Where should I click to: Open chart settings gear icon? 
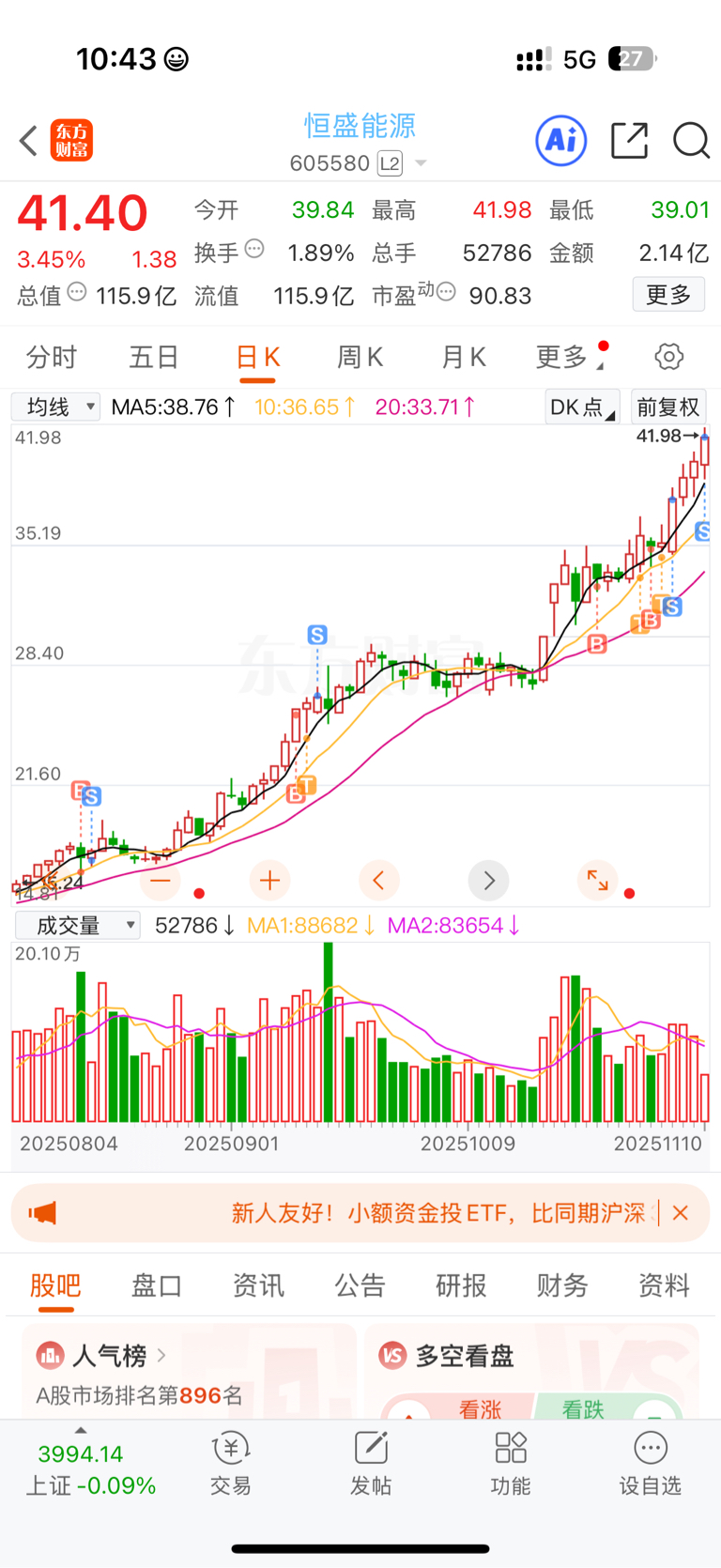coord(668,357)
